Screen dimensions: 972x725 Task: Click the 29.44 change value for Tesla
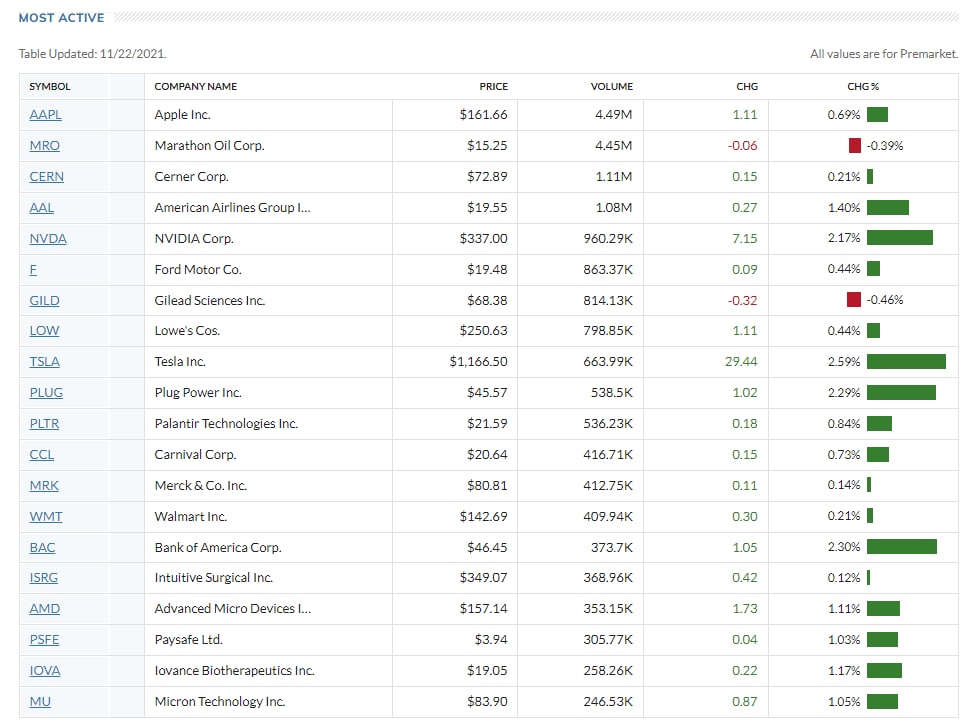pyautogui.click(x=741, y=362)
